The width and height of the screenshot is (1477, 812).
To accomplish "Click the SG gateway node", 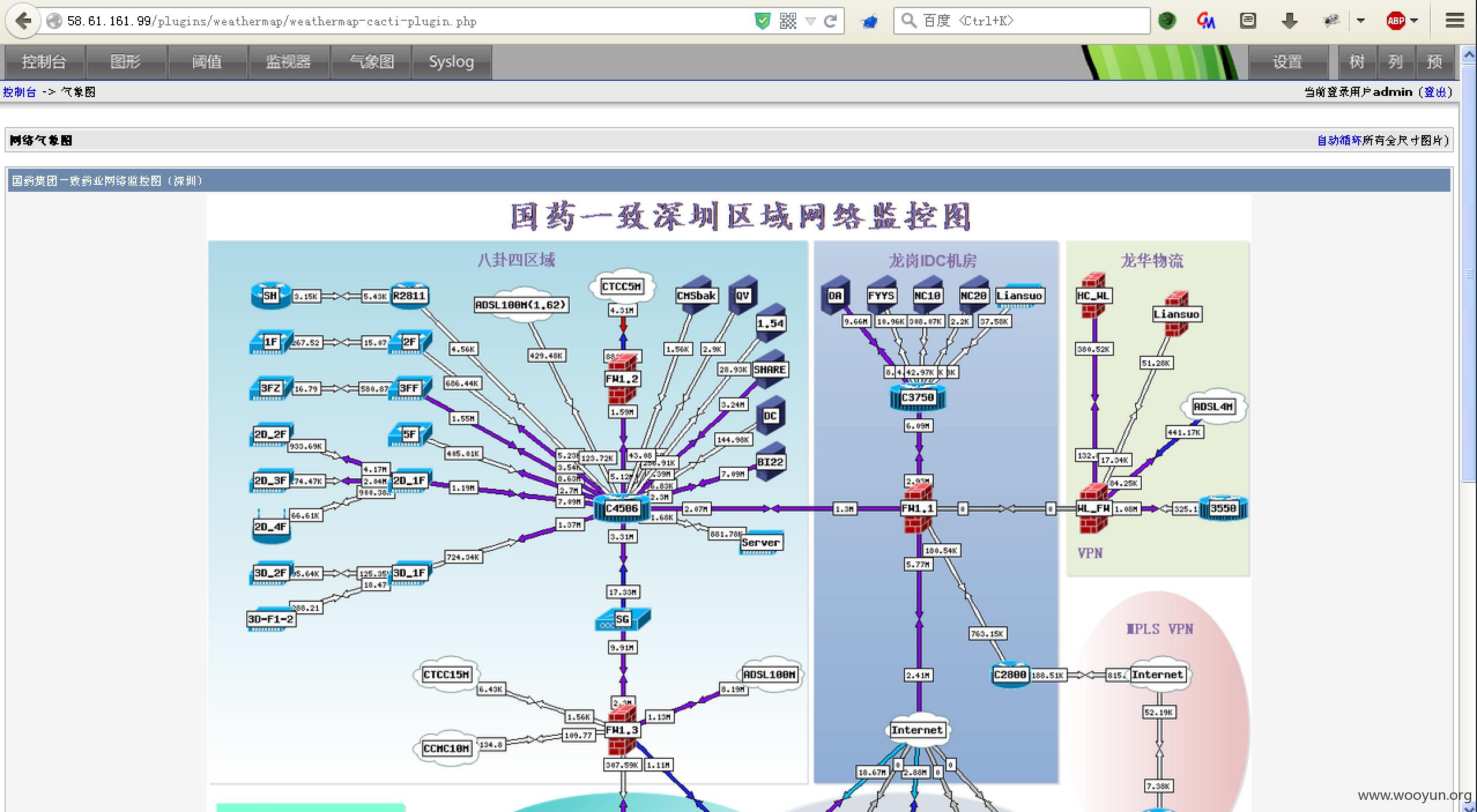I will click(x=622, y=619).
